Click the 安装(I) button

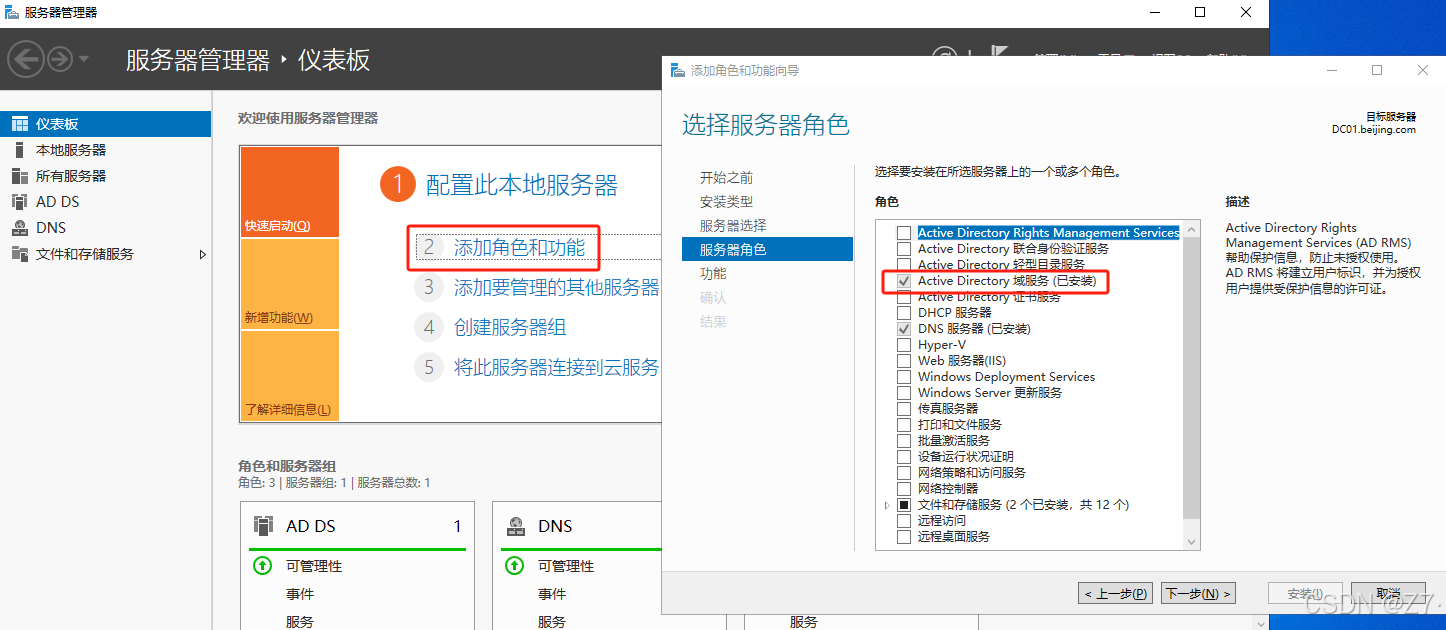(1305, 593)
